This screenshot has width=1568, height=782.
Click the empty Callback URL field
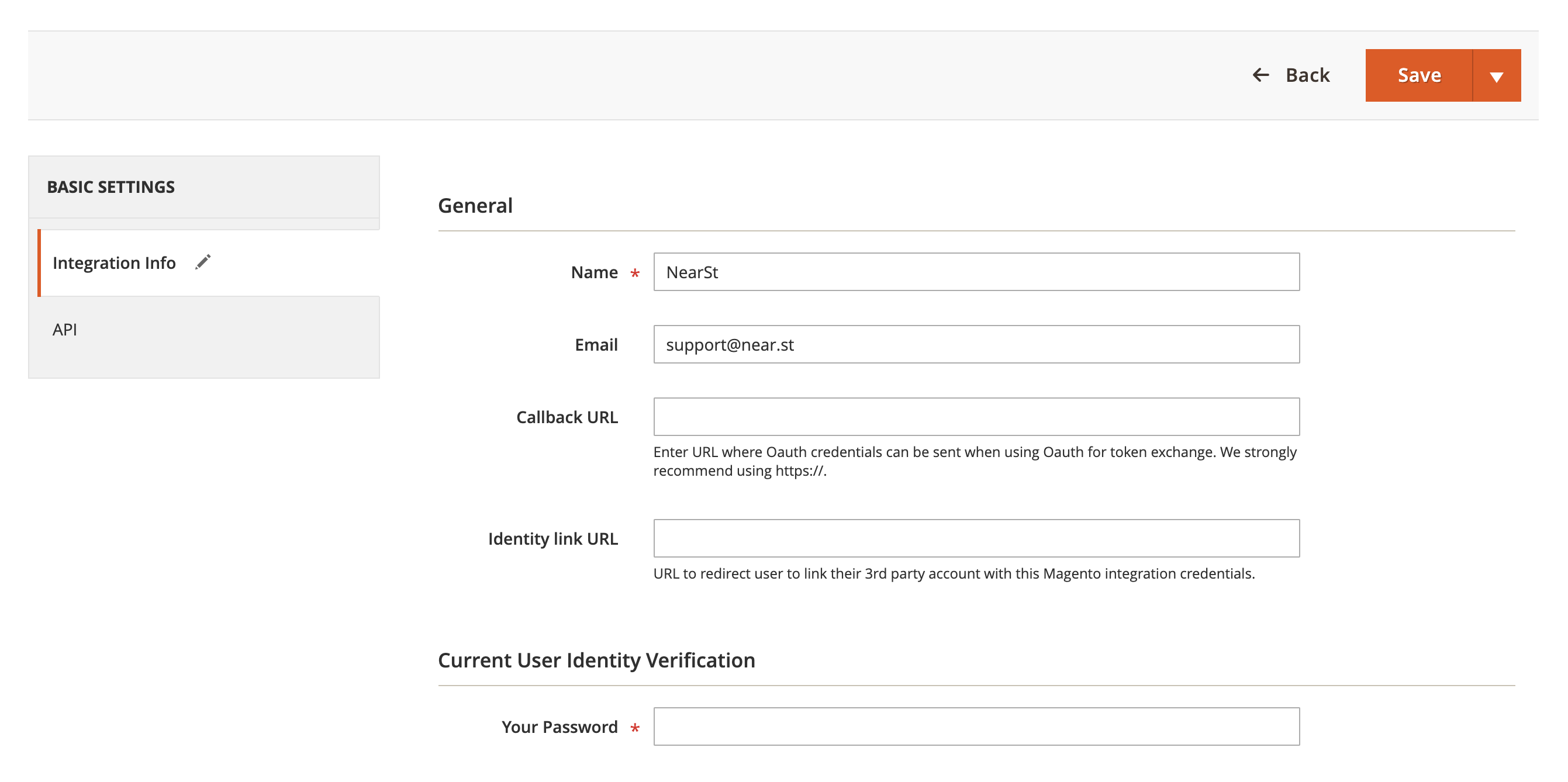pos(976,417)
